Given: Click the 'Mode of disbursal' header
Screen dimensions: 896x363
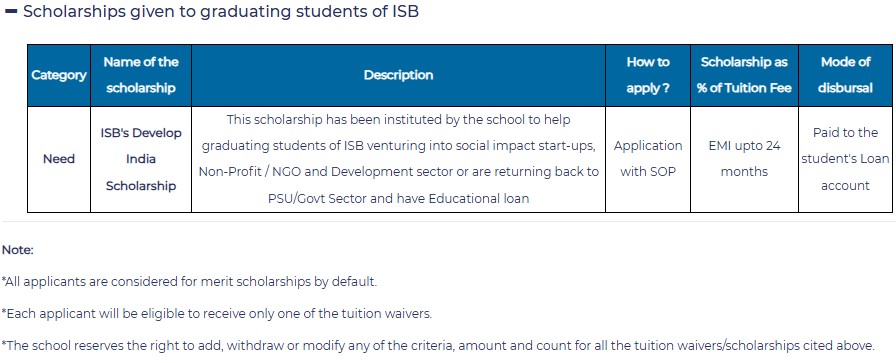Looking at the screenshot, I should pyautogui.click(x=845, y=75).
